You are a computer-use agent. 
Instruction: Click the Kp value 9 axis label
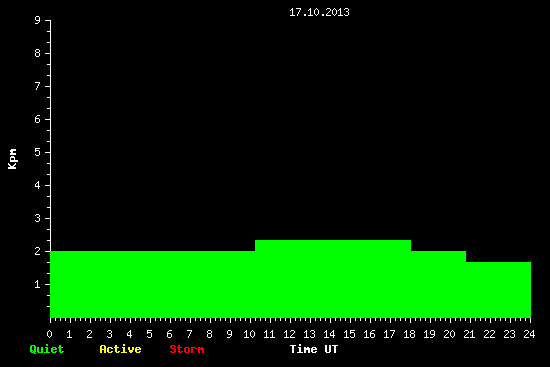(38, 20)
